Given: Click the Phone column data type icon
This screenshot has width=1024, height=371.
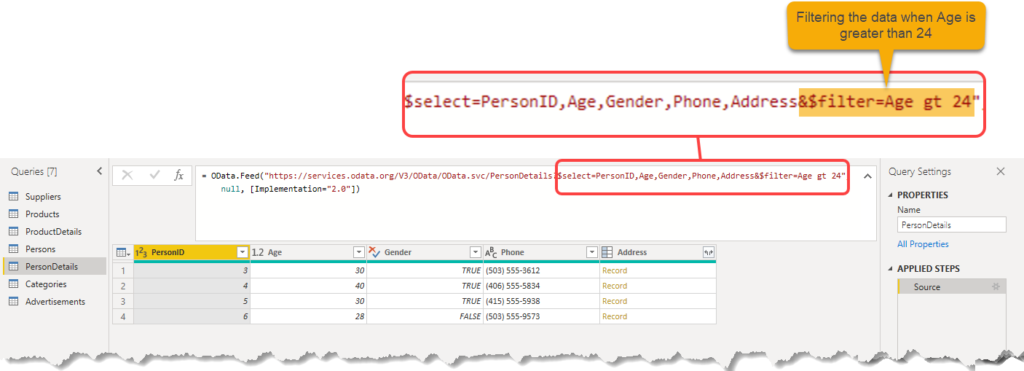Looking at the screenshot, I should 491,252.
